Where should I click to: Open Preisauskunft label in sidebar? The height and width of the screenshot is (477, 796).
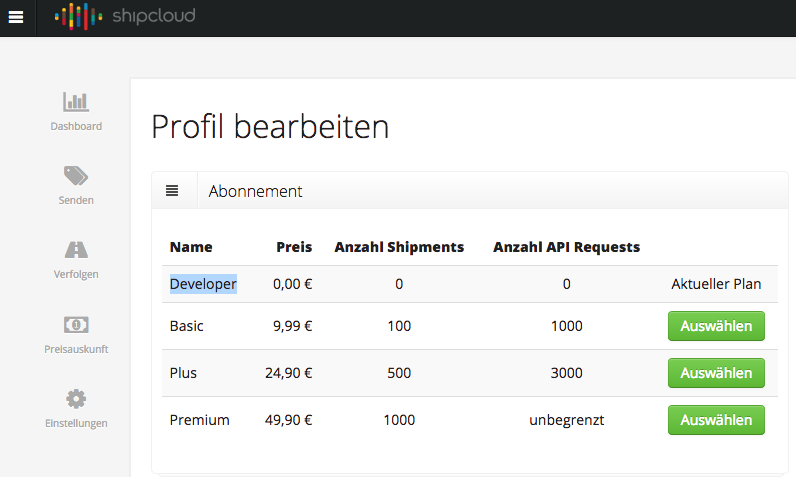click(76, 349)
